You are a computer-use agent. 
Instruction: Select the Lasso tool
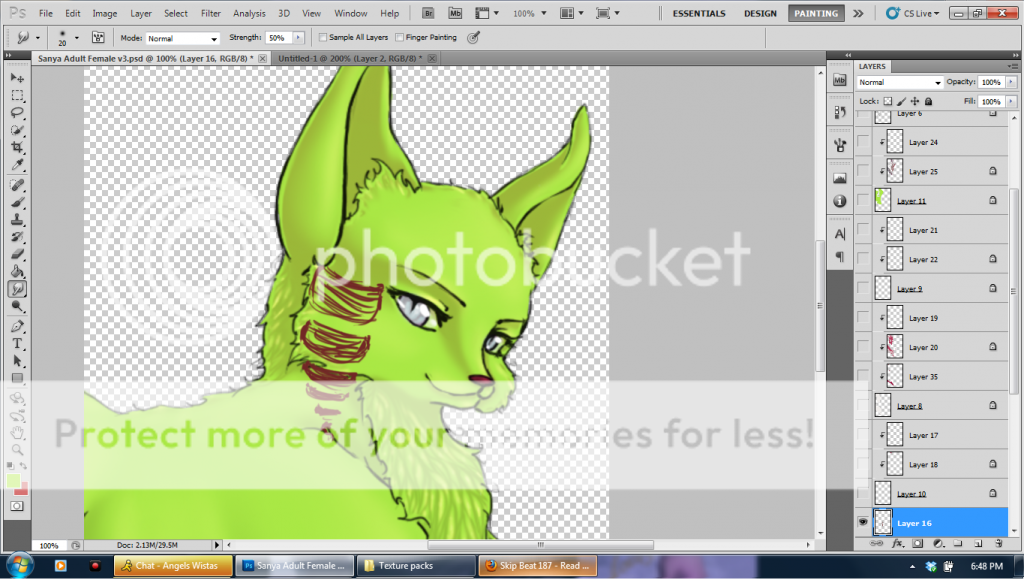[x=18, y=112]
